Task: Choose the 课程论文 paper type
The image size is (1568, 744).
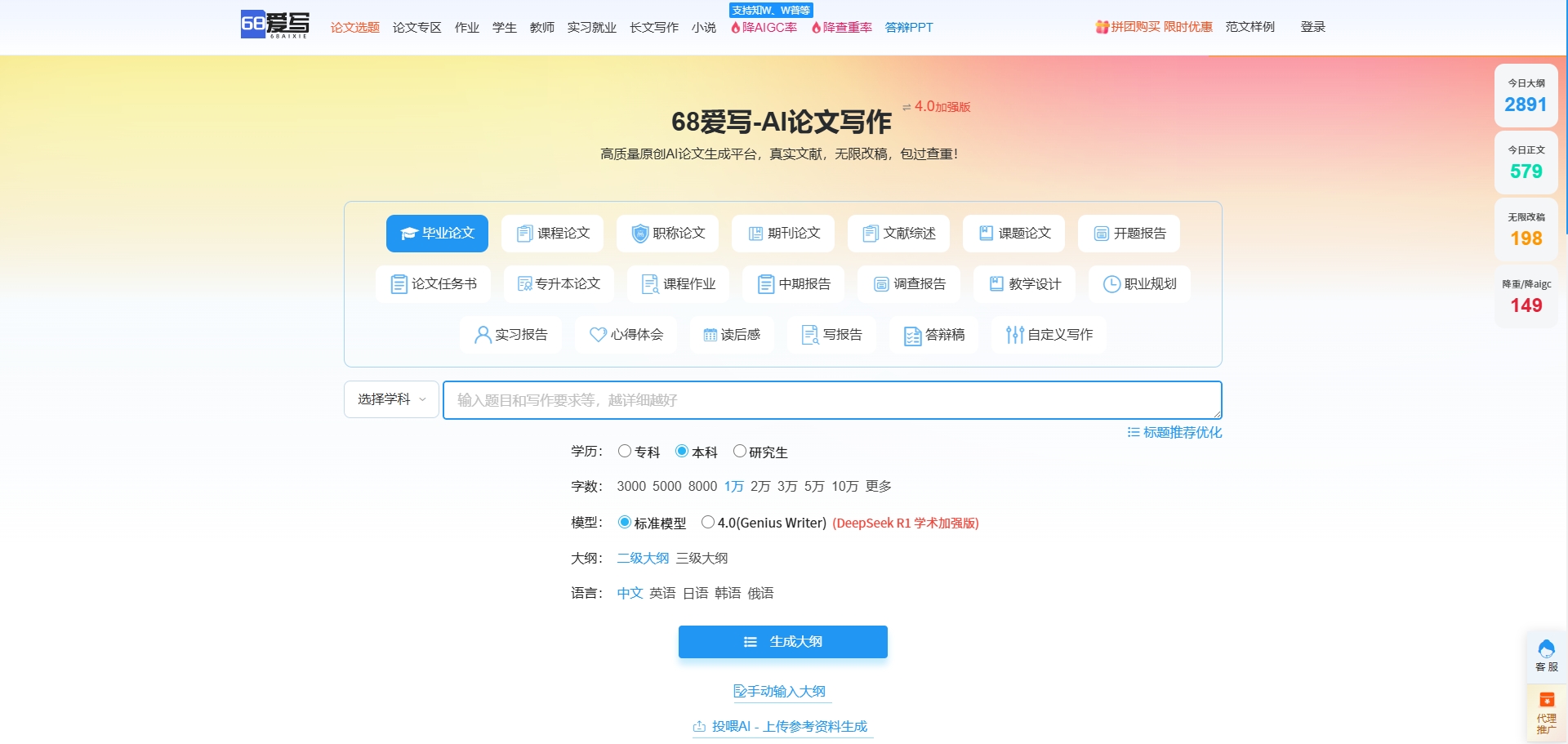Action: pos(552,234)
